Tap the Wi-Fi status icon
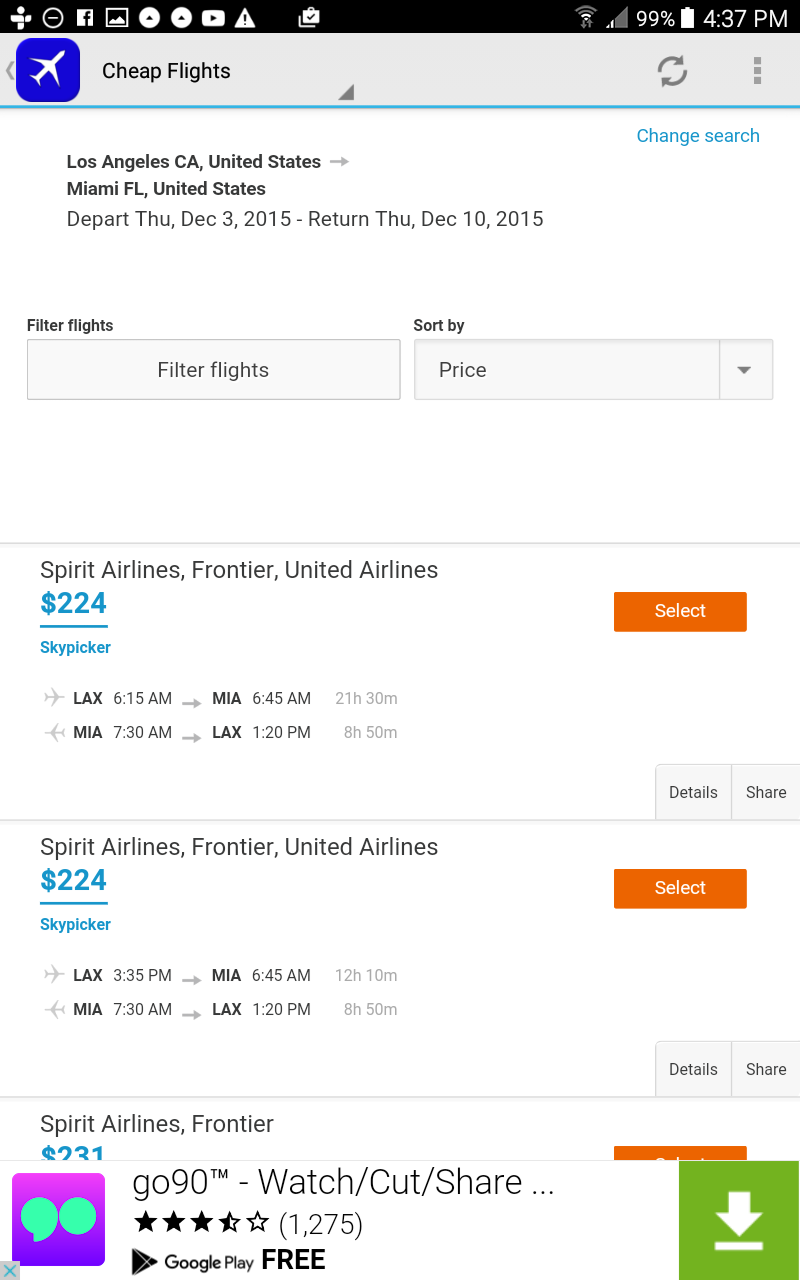This screenshot has height=1280, width=800. 584,17
